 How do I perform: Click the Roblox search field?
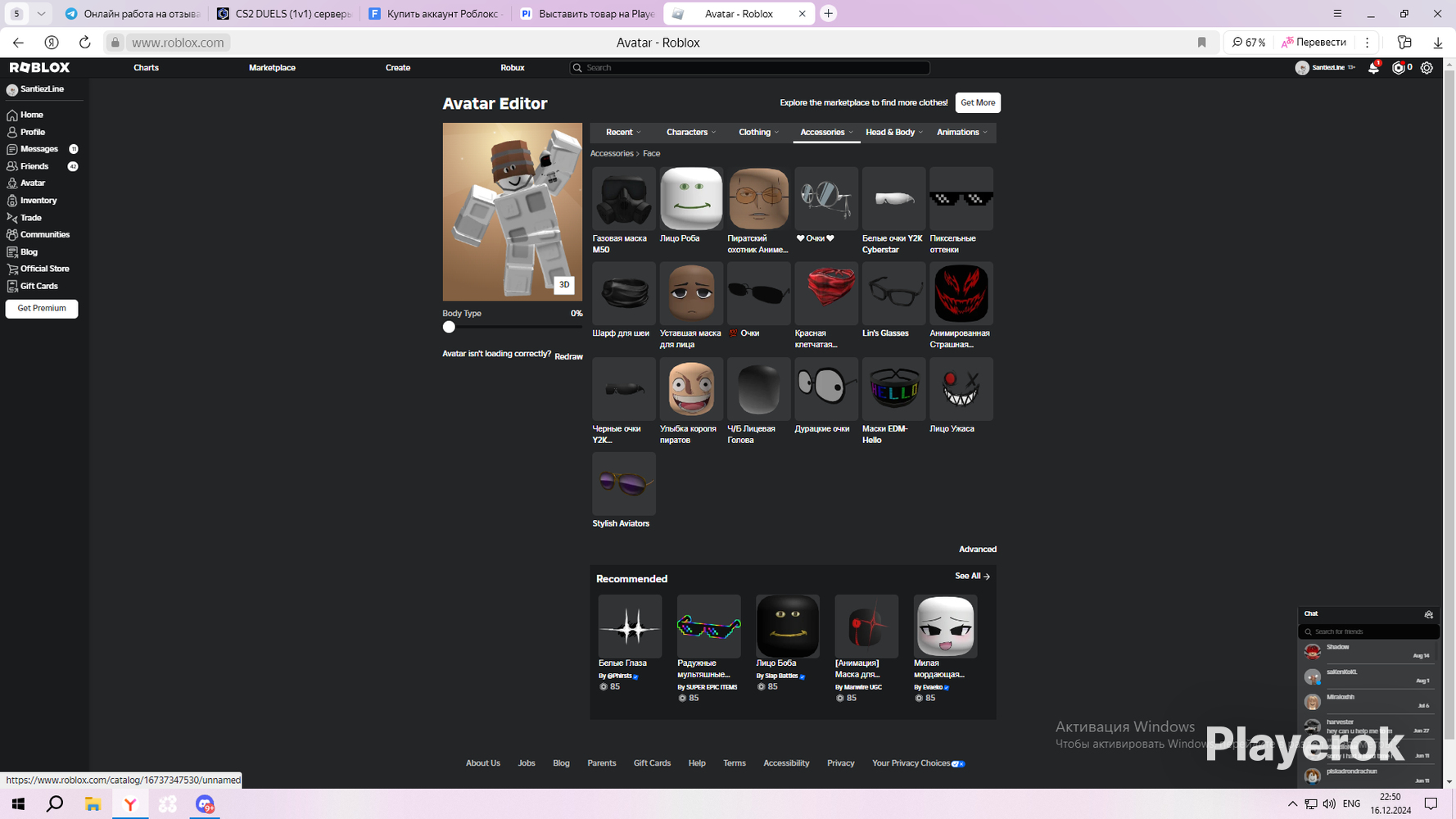point(749,68)
